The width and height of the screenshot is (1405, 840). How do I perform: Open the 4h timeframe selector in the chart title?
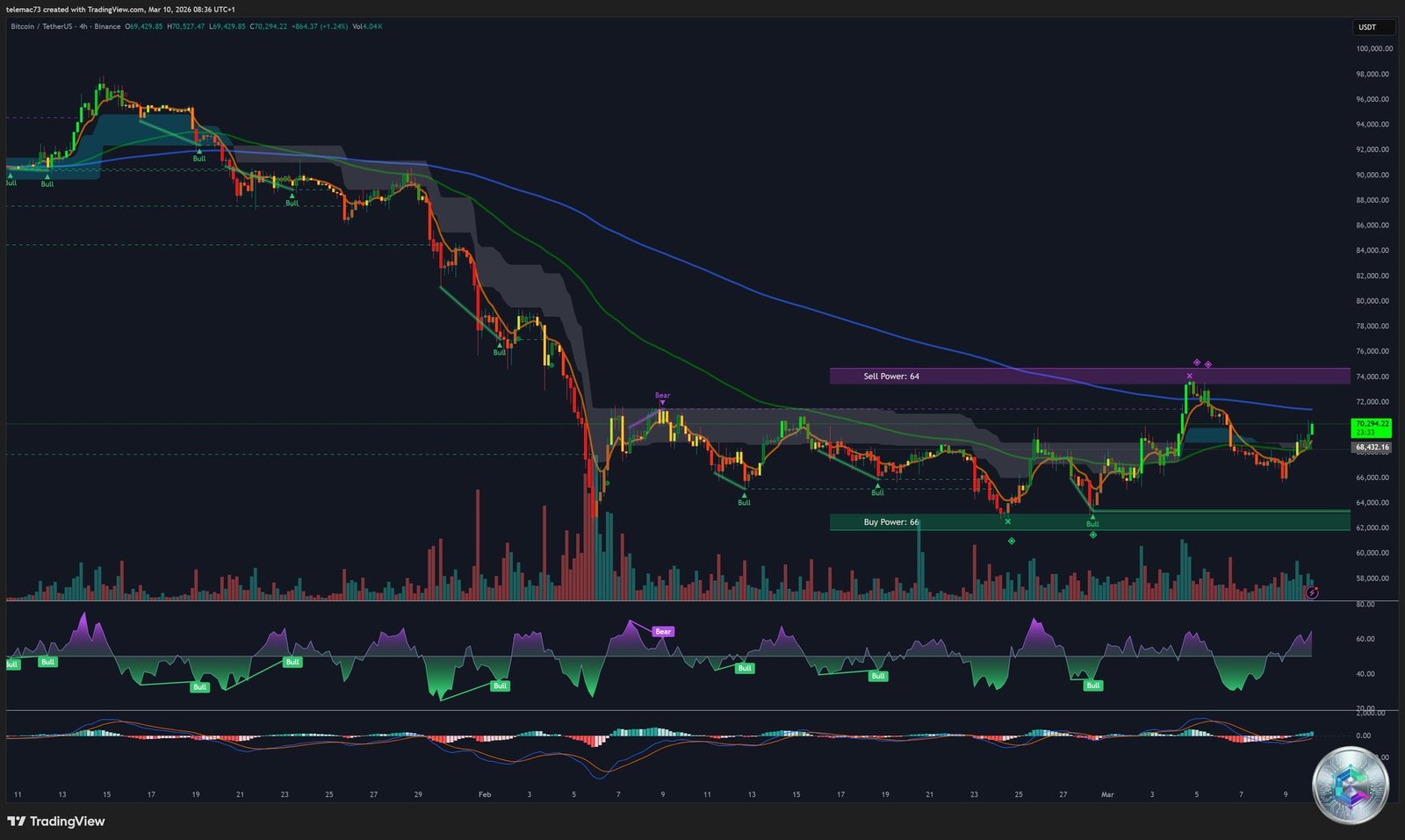[x=83, y=27]
